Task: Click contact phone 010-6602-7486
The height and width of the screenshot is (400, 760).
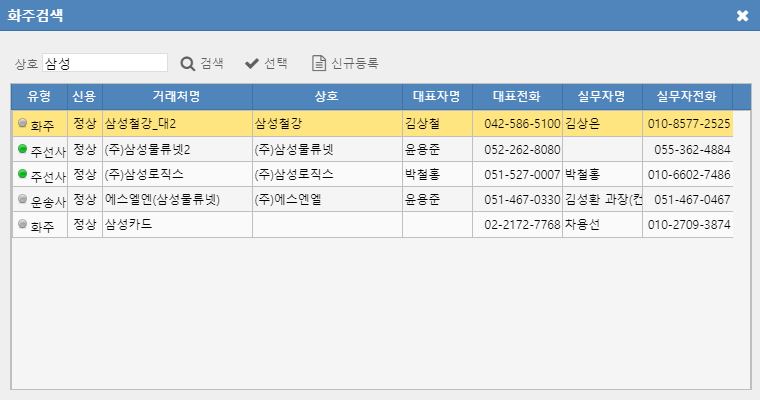Action: pos(689,174)
